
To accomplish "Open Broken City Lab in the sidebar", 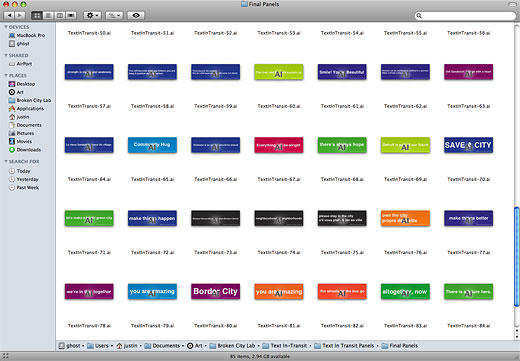I will click(30, 100).
